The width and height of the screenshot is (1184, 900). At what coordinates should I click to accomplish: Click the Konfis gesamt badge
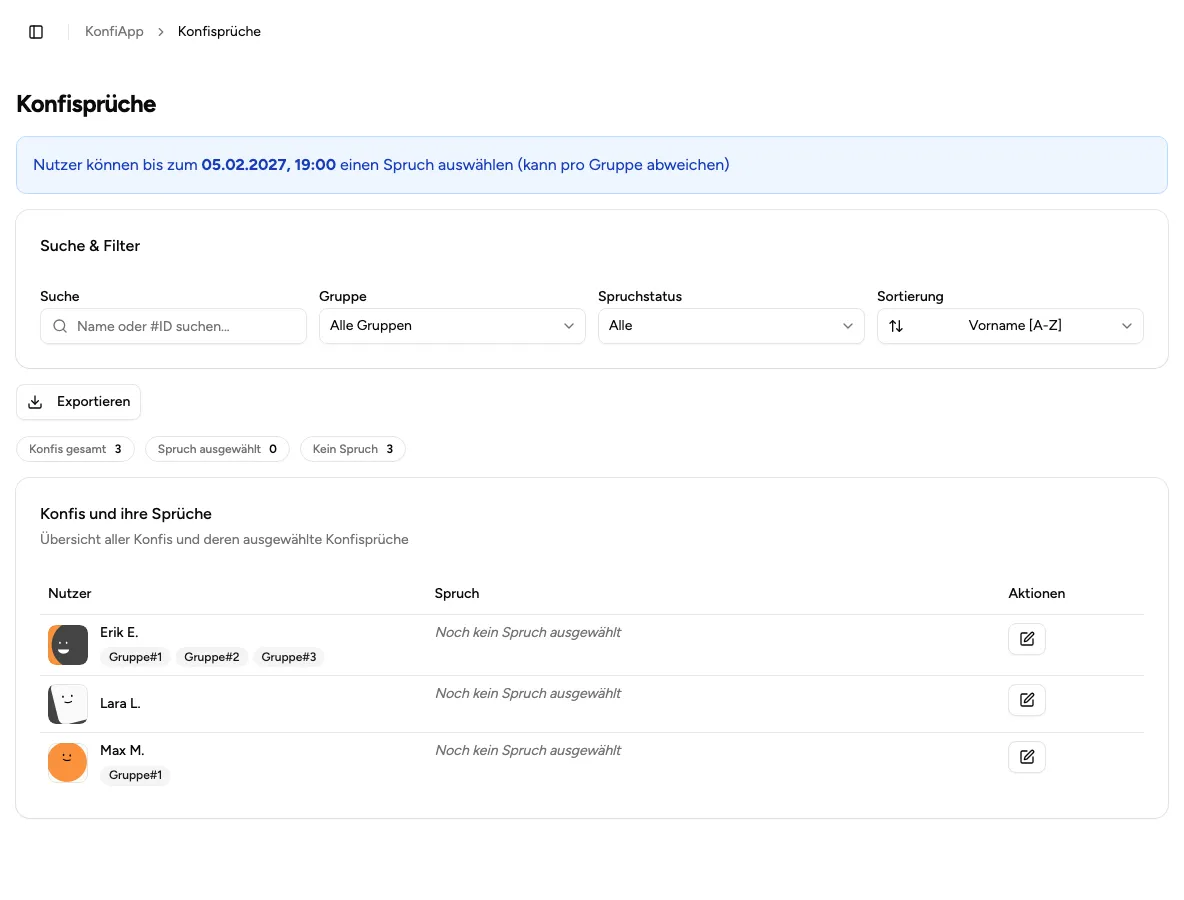(x=76, y=449)
